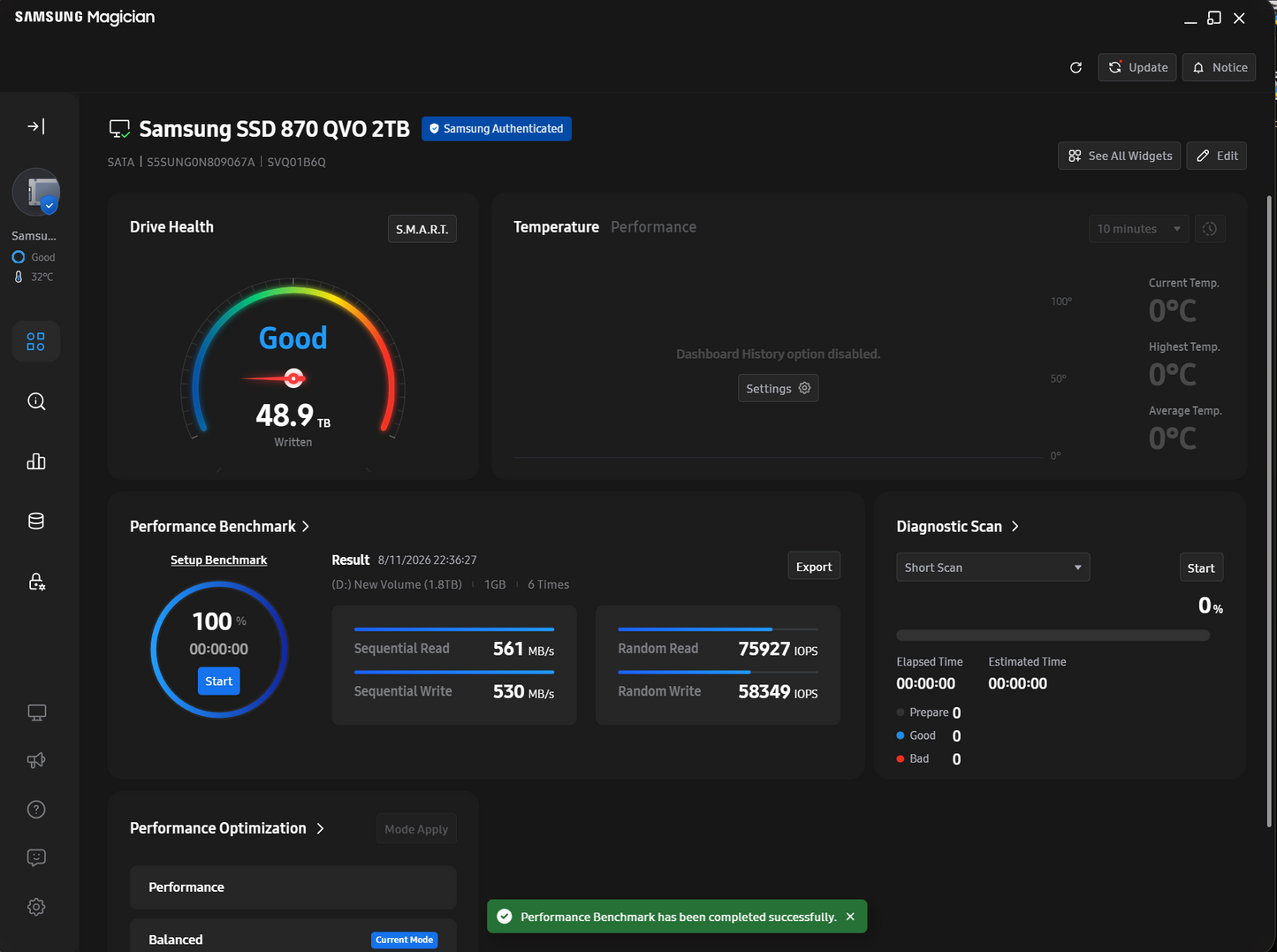Click the Random Read 75927 IOPS value
Screen dimensions: 1277x952
tap(778, 649)
